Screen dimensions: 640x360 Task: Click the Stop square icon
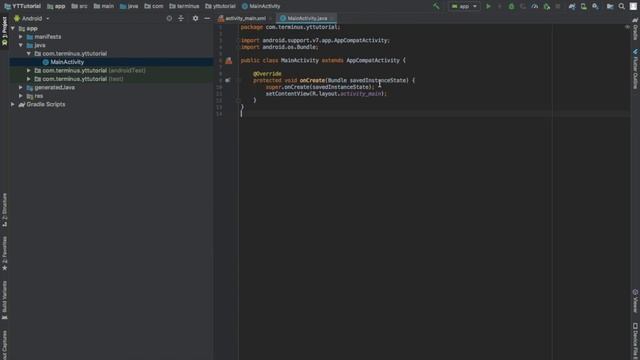pos(558,6)
